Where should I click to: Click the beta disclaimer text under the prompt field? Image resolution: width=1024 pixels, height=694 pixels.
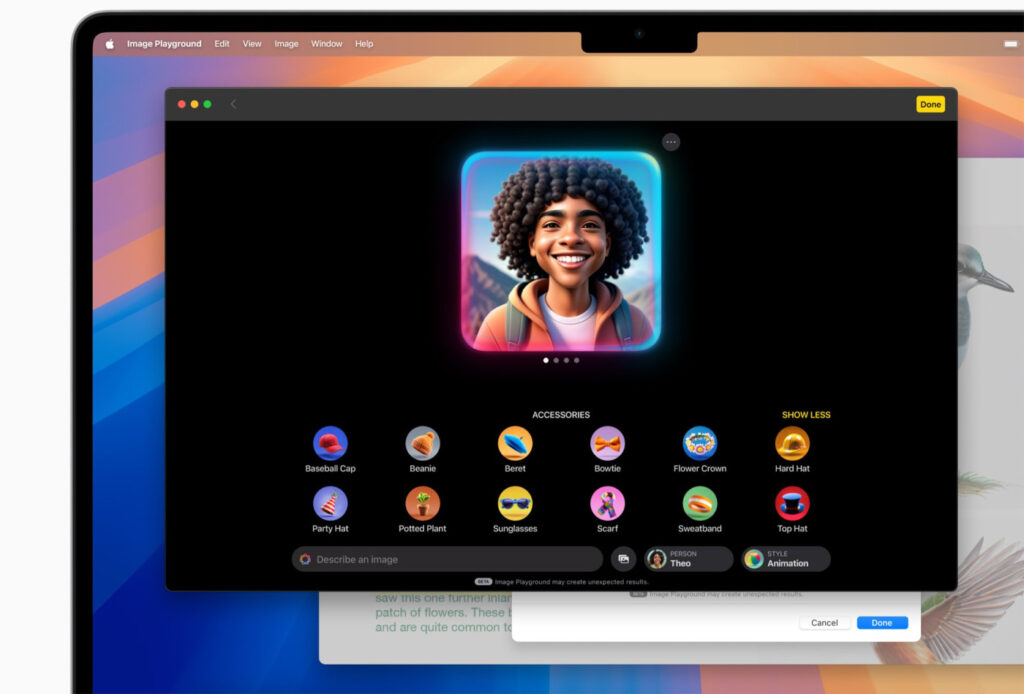(571, 582)
